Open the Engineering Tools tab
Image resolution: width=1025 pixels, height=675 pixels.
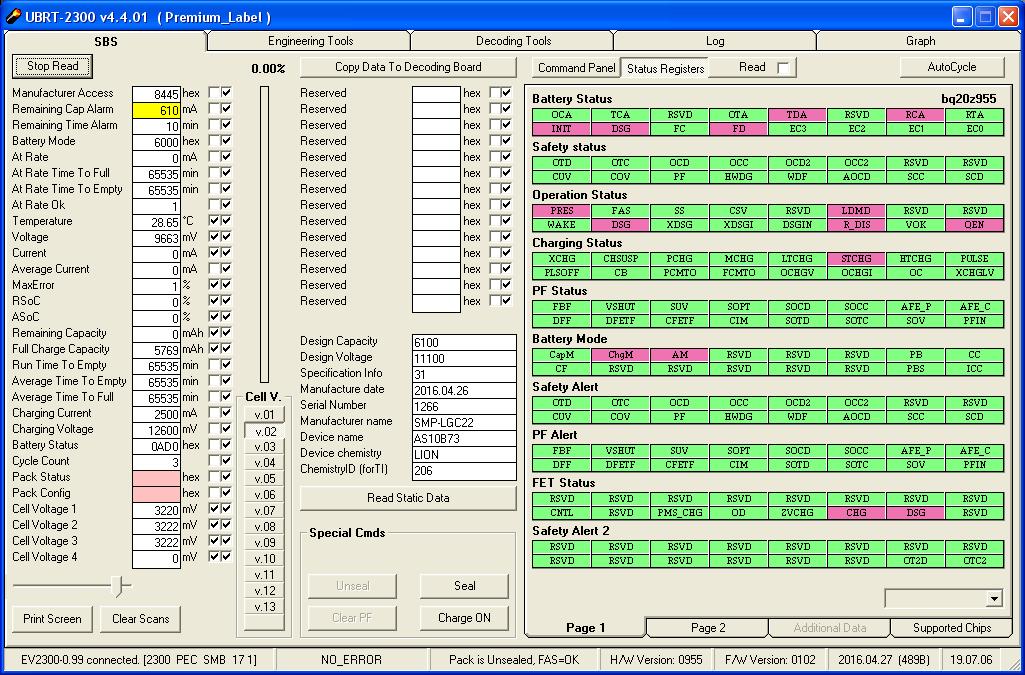310,41
